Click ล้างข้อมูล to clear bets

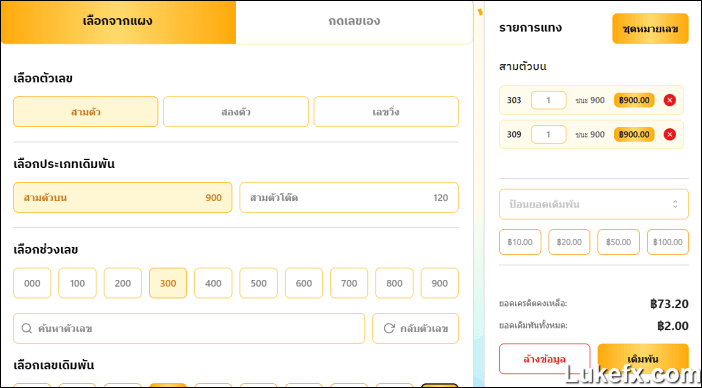(x=544, y=359)
